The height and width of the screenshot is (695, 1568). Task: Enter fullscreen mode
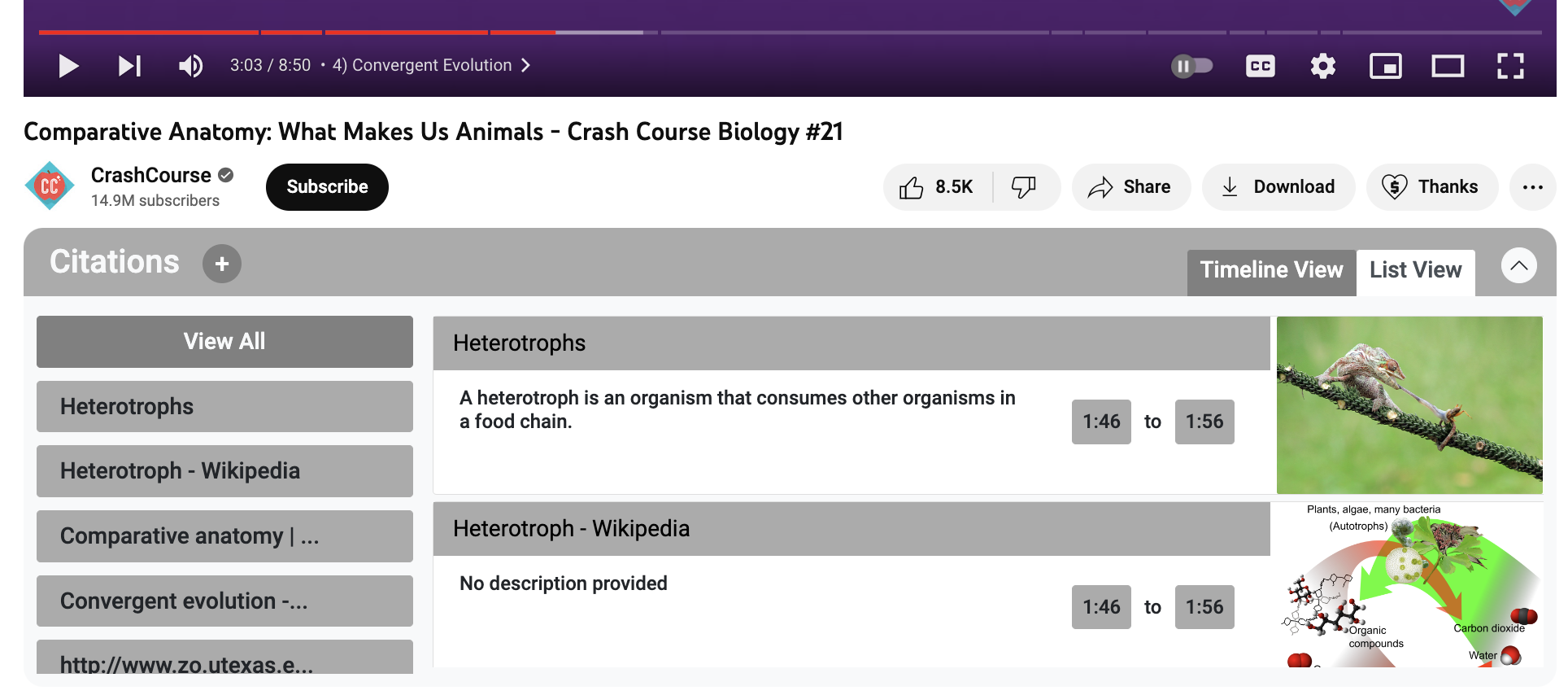[x=1510, y=66]
